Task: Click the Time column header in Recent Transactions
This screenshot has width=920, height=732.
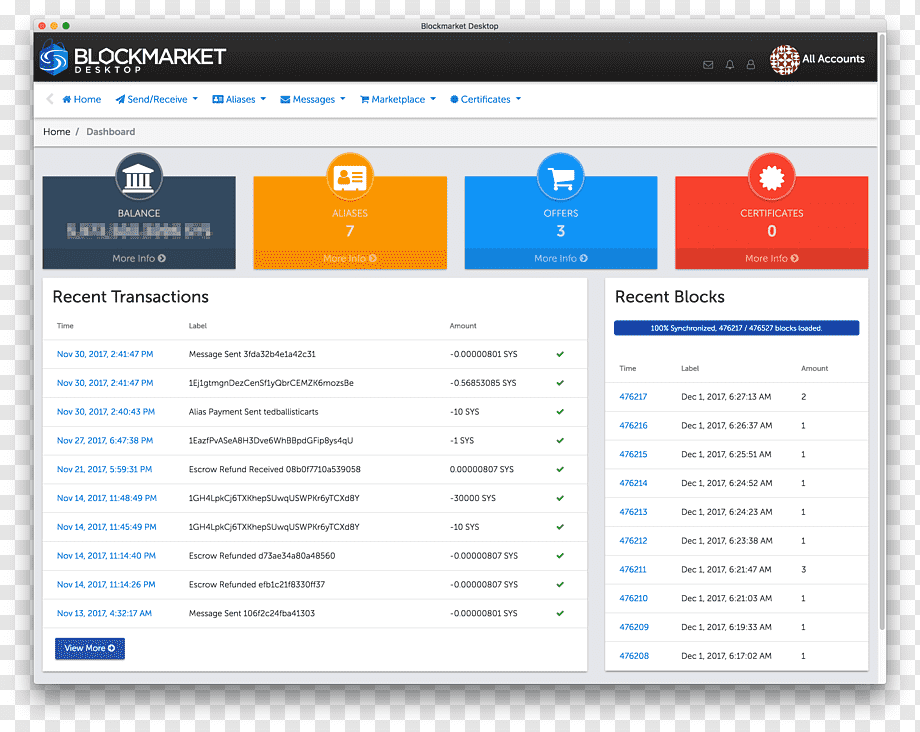Action: coord(65,326)
